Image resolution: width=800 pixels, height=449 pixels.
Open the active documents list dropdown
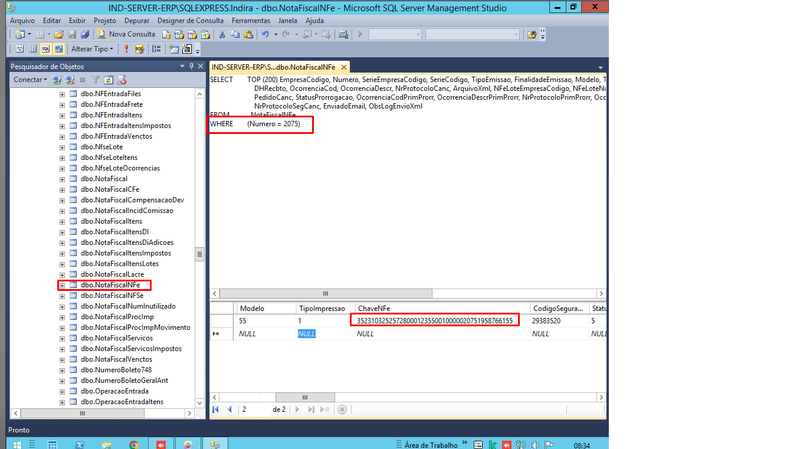(x=601, y=67)
